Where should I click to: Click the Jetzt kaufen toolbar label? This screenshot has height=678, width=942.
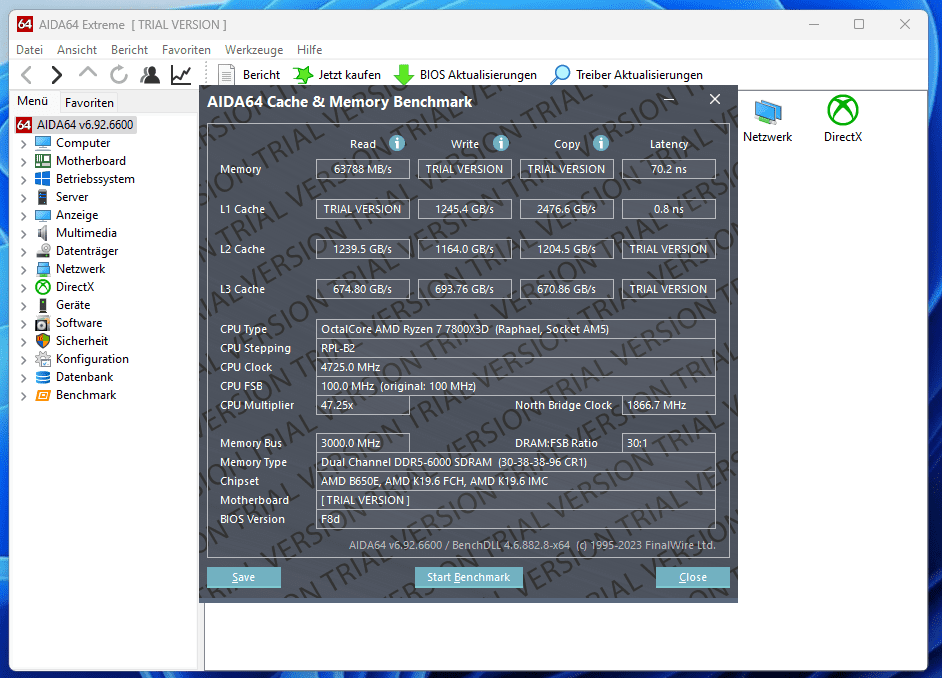349,75
